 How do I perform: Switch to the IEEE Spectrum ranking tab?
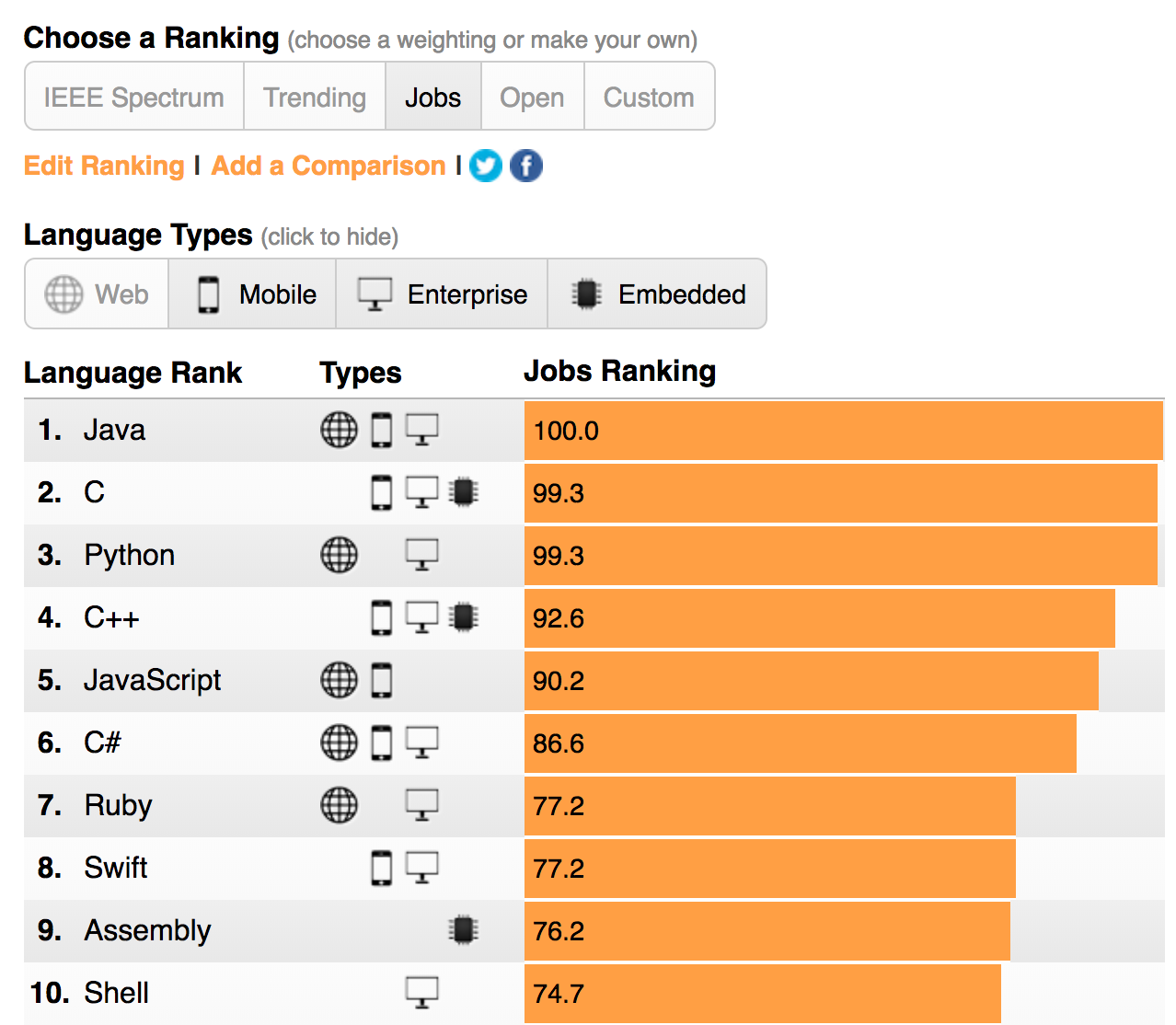tap(134, 98)
